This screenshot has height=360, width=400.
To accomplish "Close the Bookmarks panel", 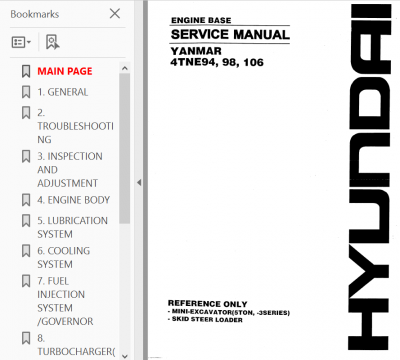I will pos(115,14).
